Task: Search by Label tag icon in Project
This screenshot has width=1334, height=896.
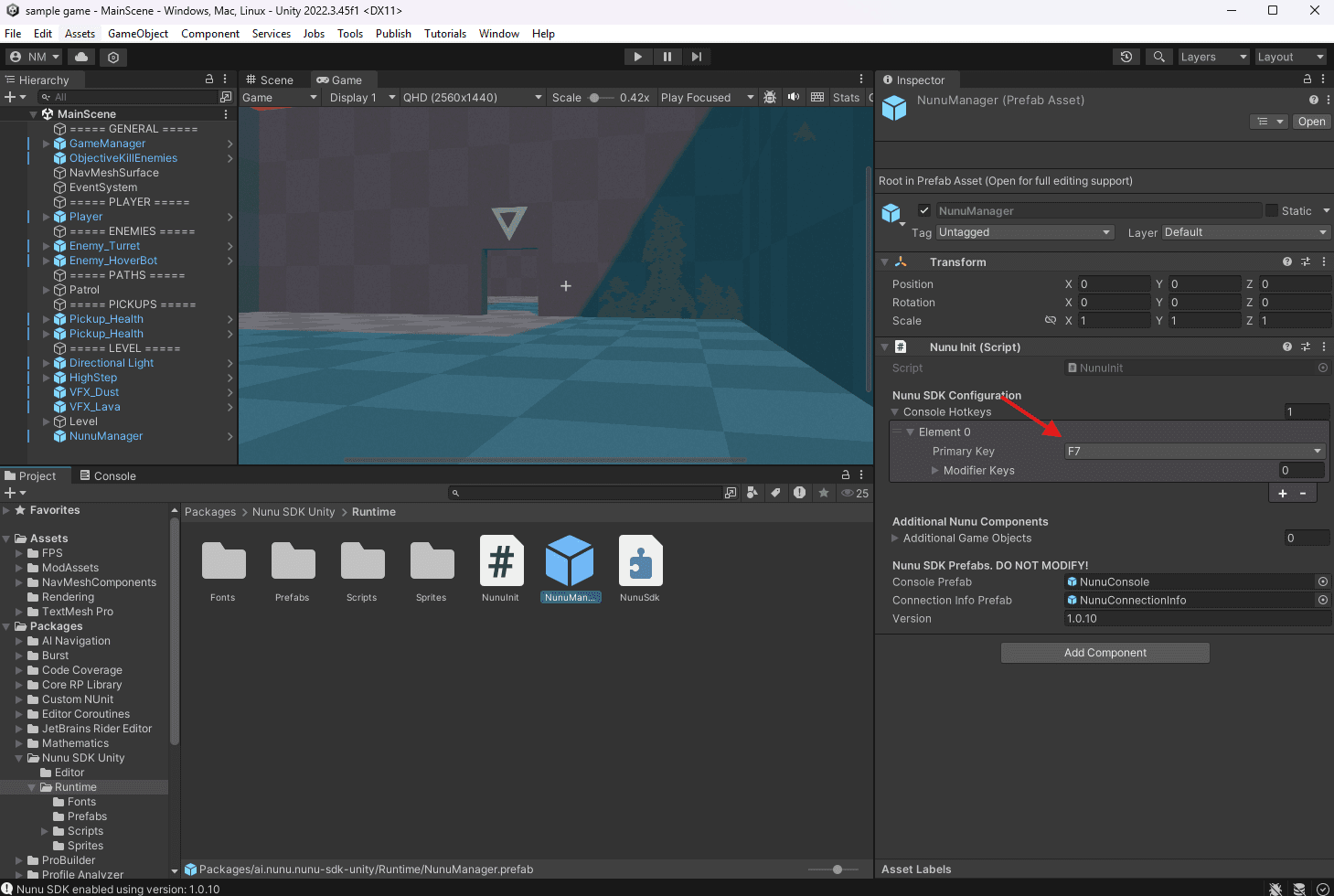Action: pyautogui.click(x=775, y=493)
